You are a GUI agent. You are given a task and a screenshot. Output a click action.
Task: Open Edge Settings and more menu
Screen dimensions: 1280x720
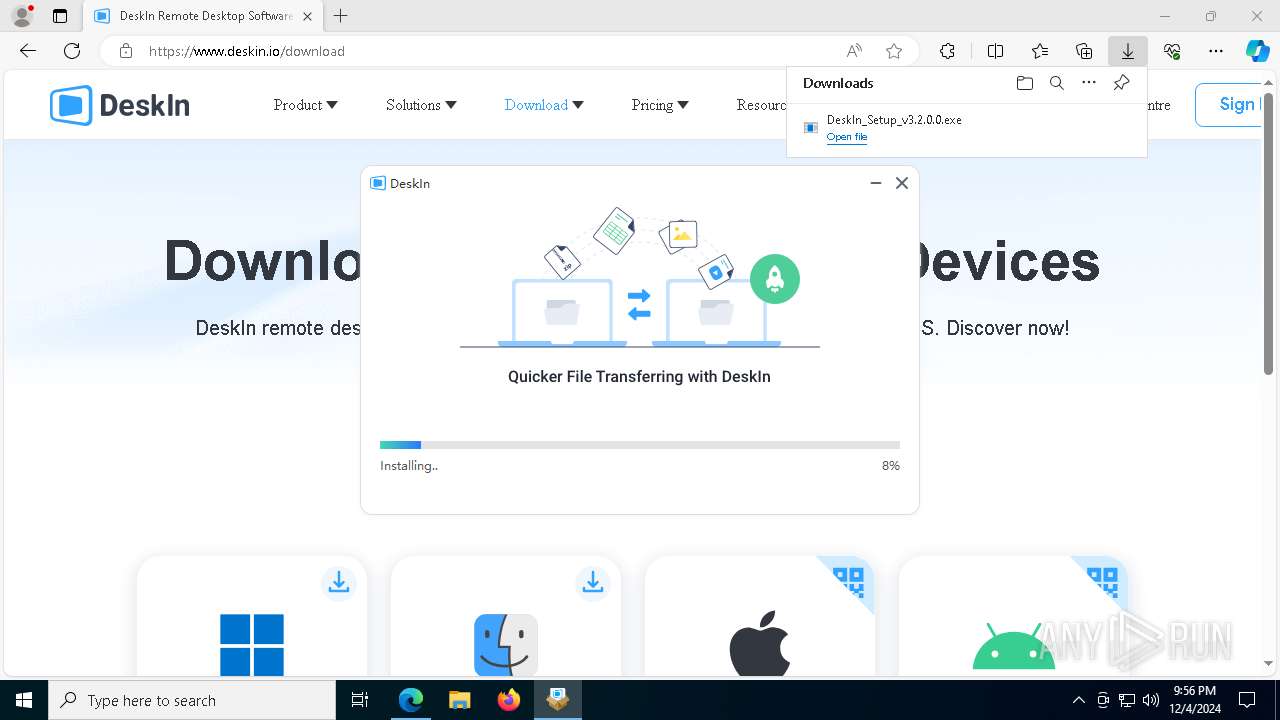click(1216, 51)
